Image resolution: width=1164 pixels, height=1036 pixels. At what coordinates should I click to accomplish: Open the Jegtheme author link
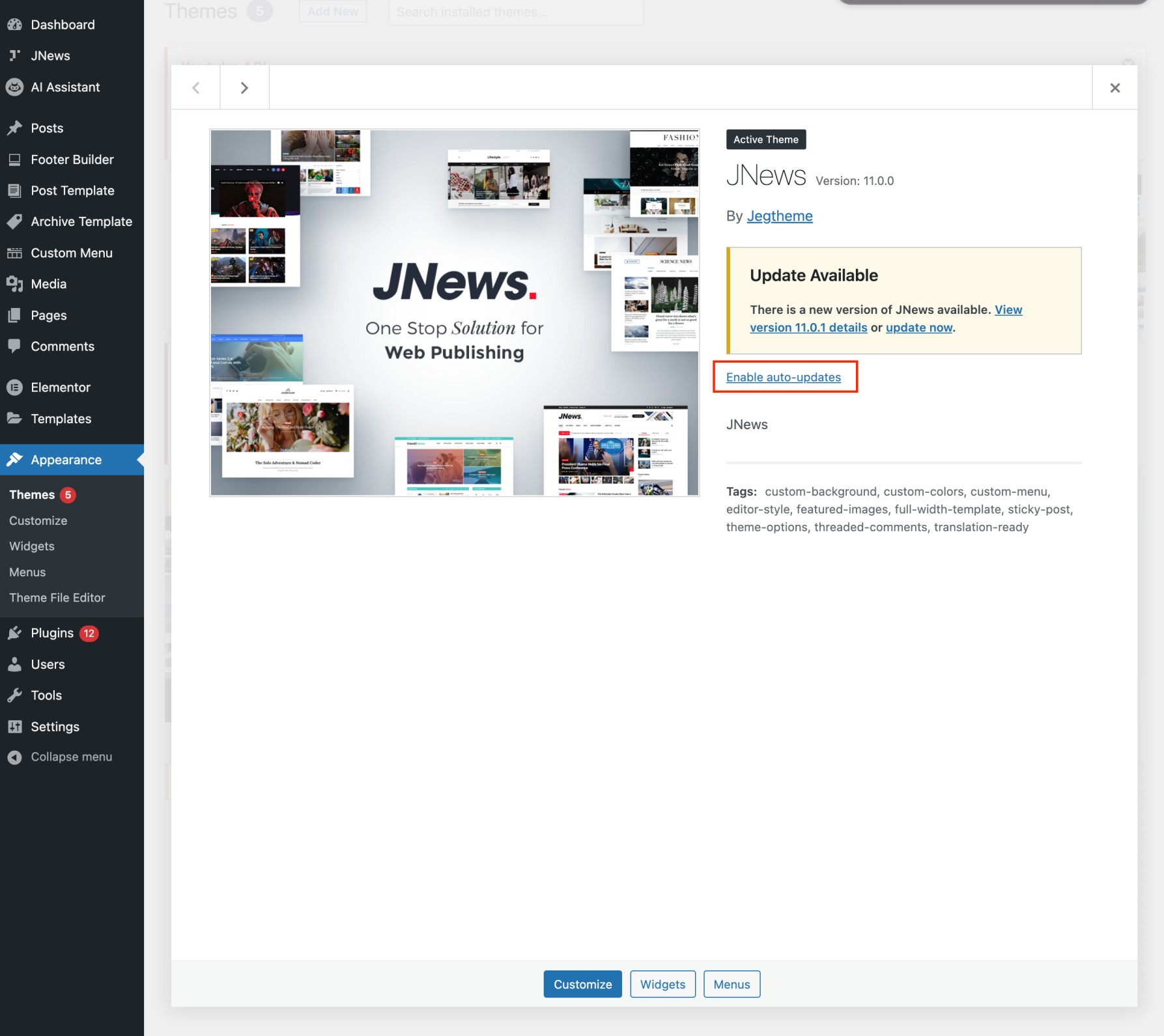(780, 216)
